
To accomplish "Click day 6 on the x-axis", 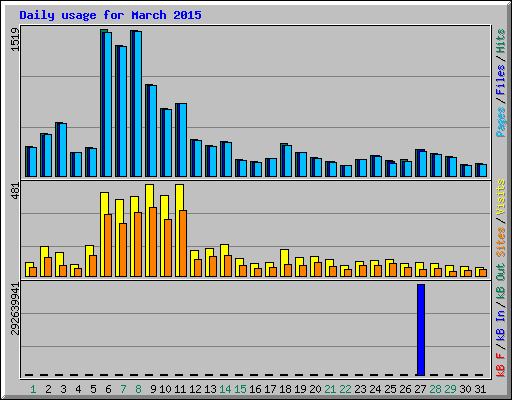I will tap(108, 389).
